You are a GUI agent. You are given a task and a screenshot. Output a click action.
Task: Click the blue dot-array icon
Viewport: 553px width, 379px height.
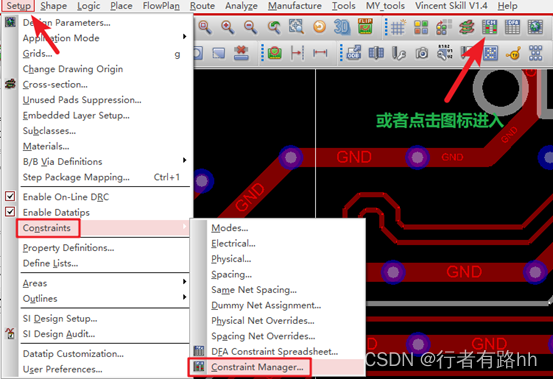[535, 53]
